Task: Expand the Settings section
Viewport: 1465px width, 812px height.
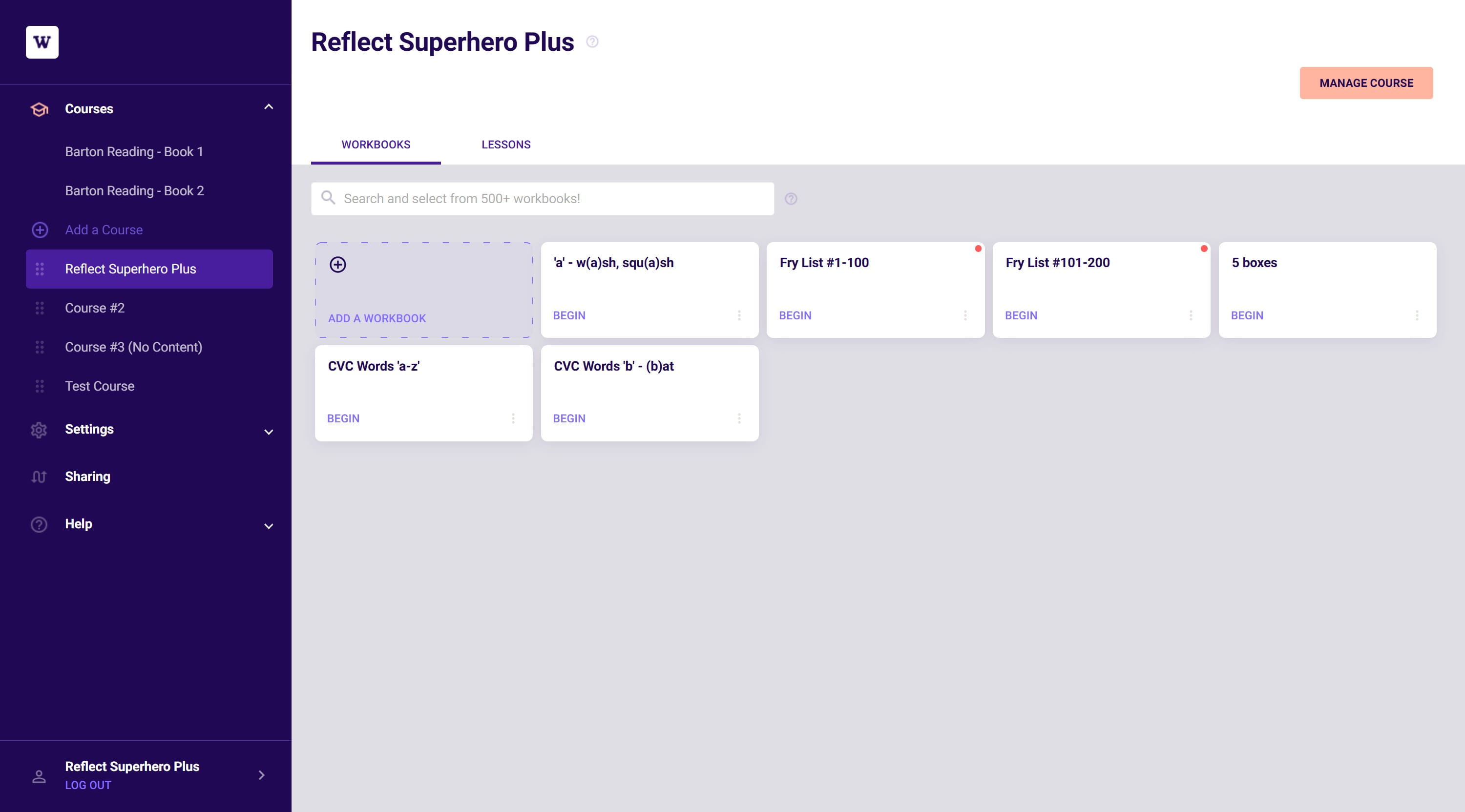Action: point(269,432)
